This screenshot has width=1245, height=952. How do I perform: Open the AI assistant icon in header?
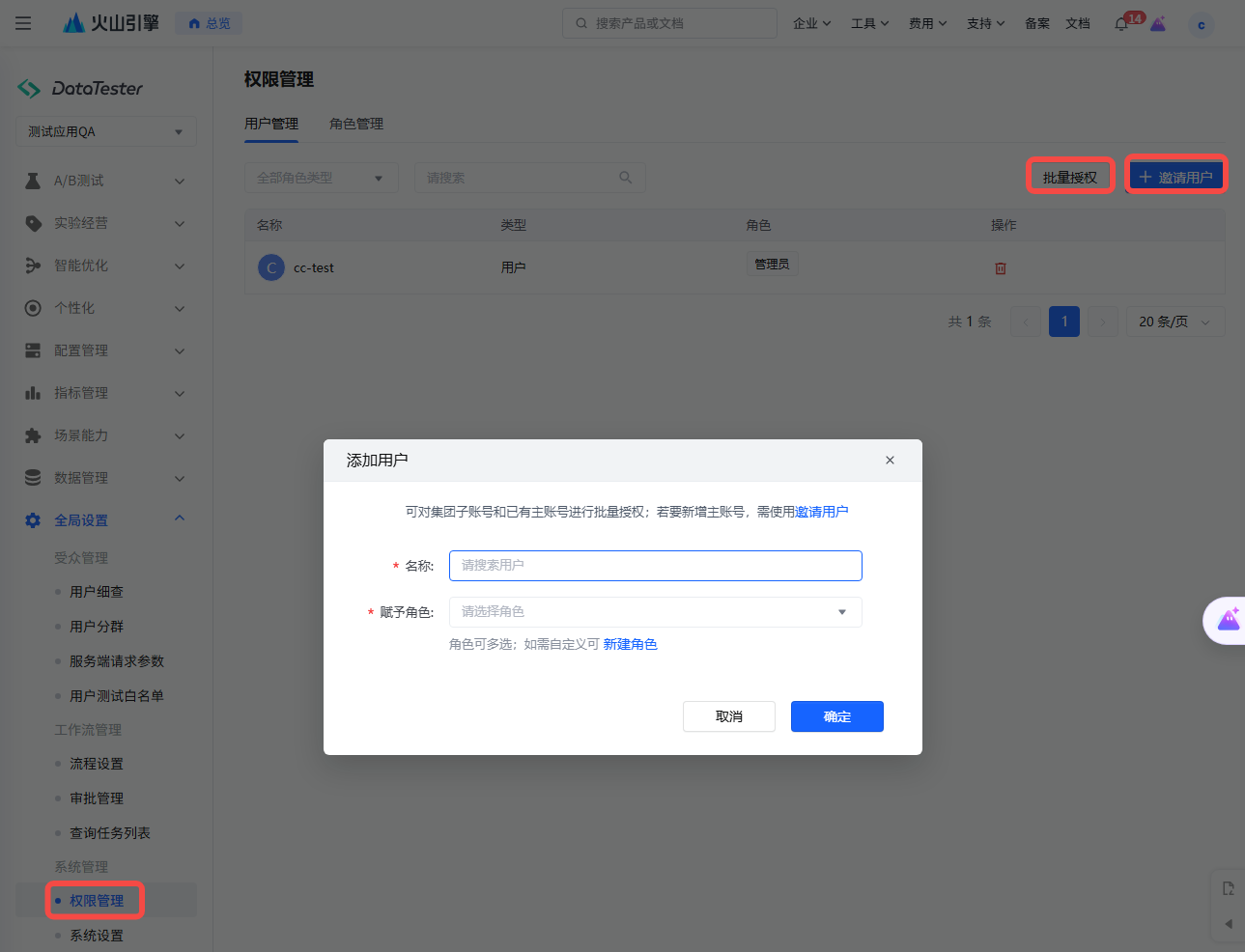[x=1158, y=24]
